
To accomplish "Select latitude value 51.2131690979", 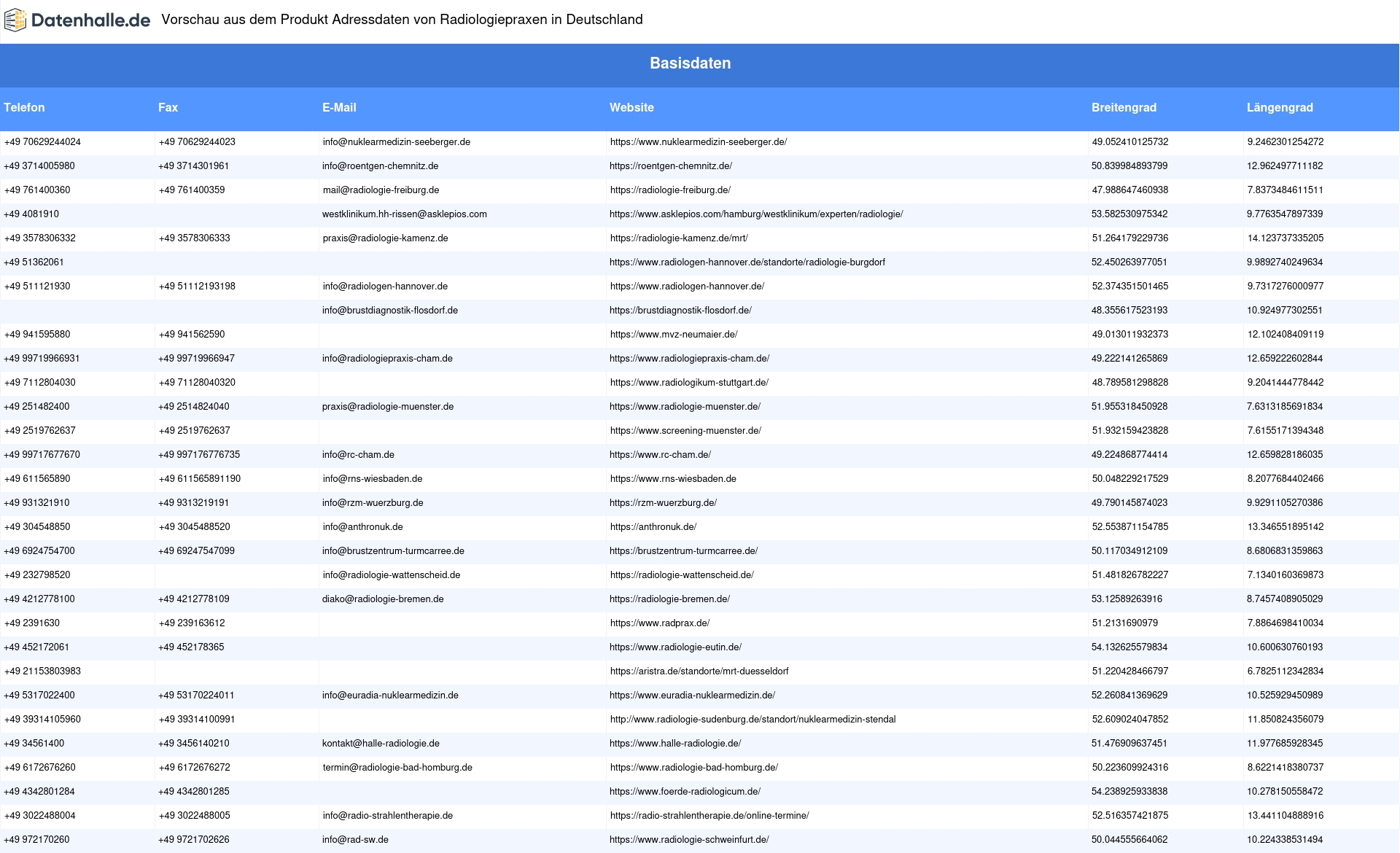I will click(1125, 623).
